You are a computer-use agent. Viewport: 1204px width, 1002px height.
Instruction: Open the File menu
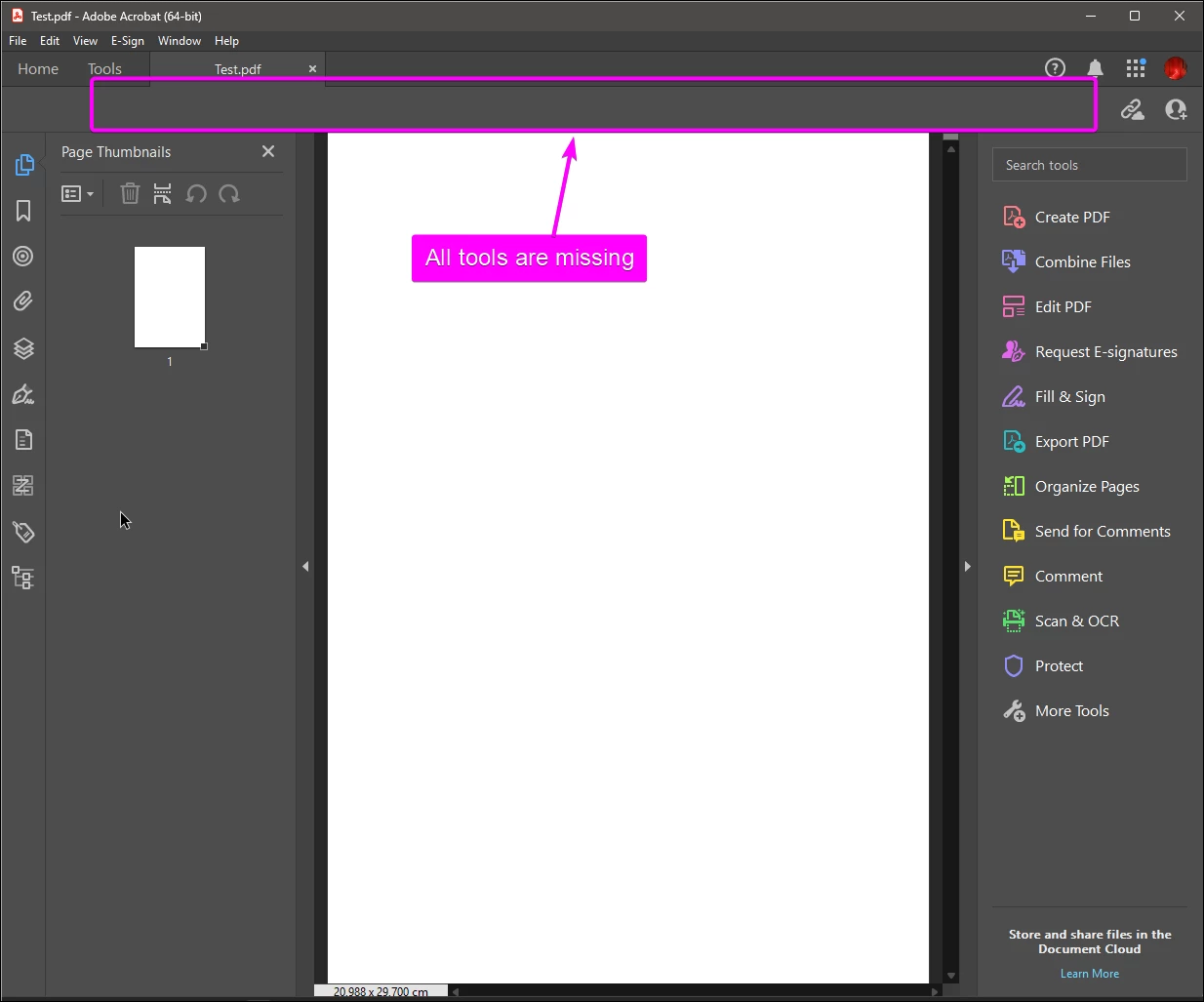pyautogui.click(x=18, y=41)
